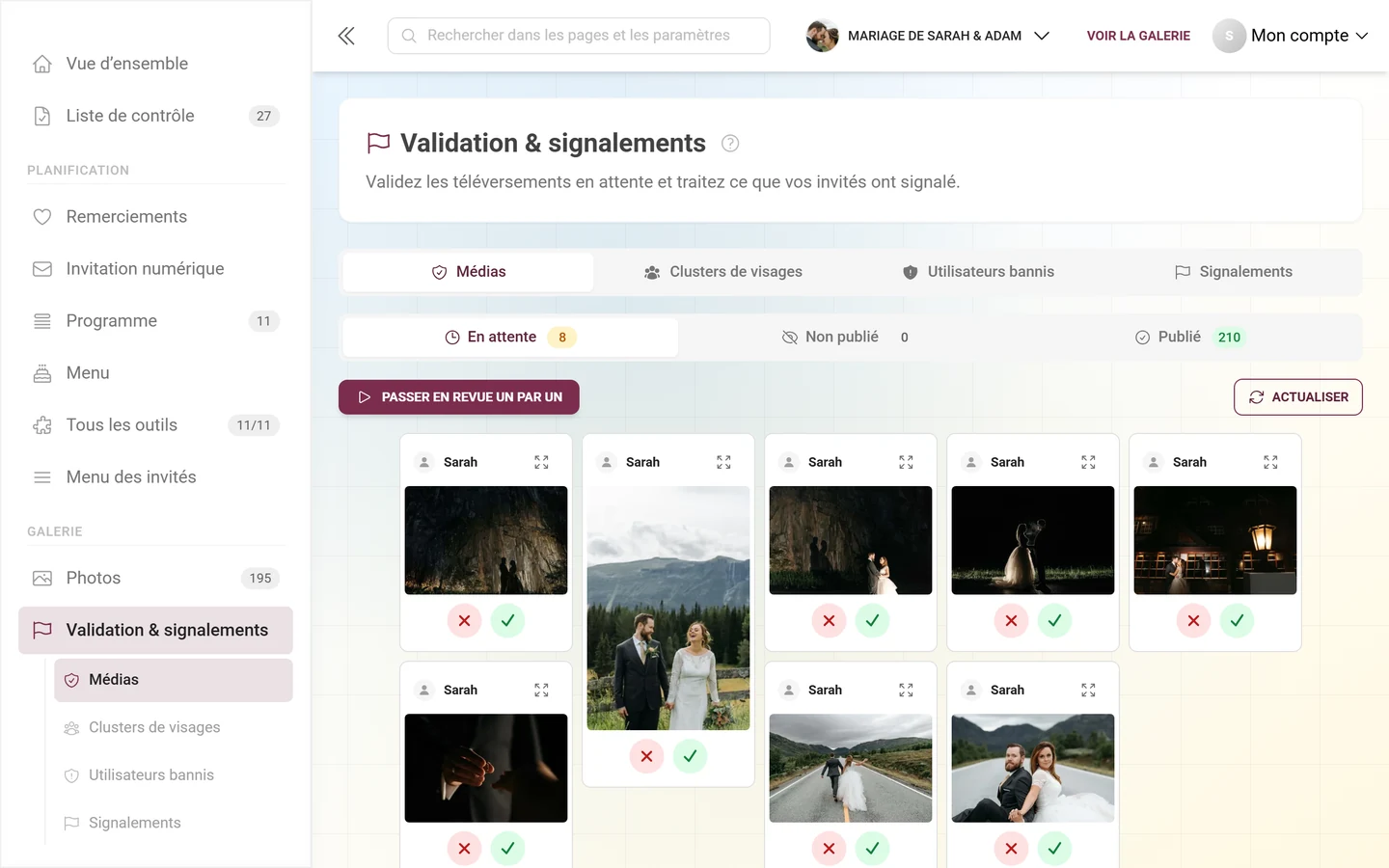Screen dimensions: 1389x868
Task: Open the Voir la galerie link
Action: pyautogui.click(x=1138, y=36)
